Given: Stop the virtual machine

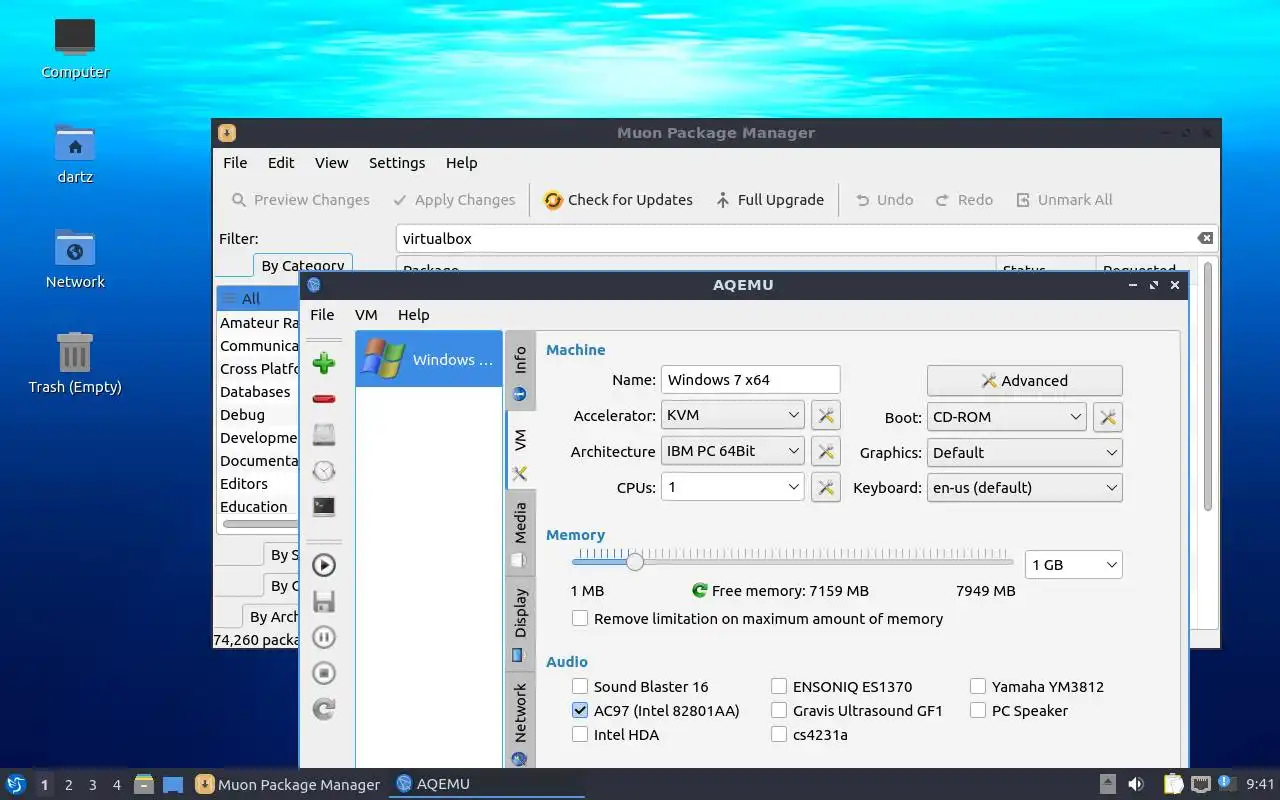Looking at the screenshot, I should coord(323,673).
